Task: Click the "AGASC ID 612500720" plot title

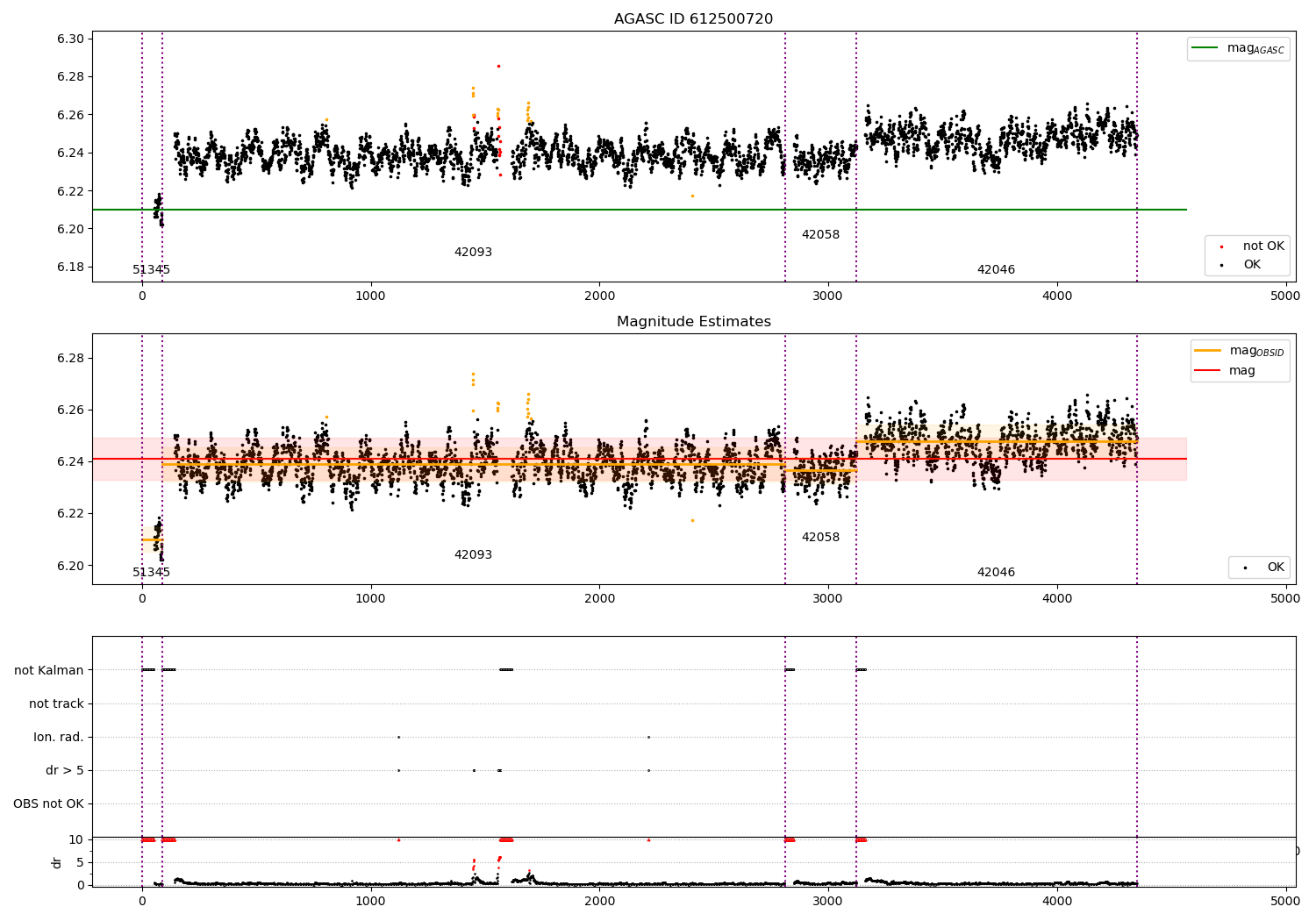Action: coord(693,19)
